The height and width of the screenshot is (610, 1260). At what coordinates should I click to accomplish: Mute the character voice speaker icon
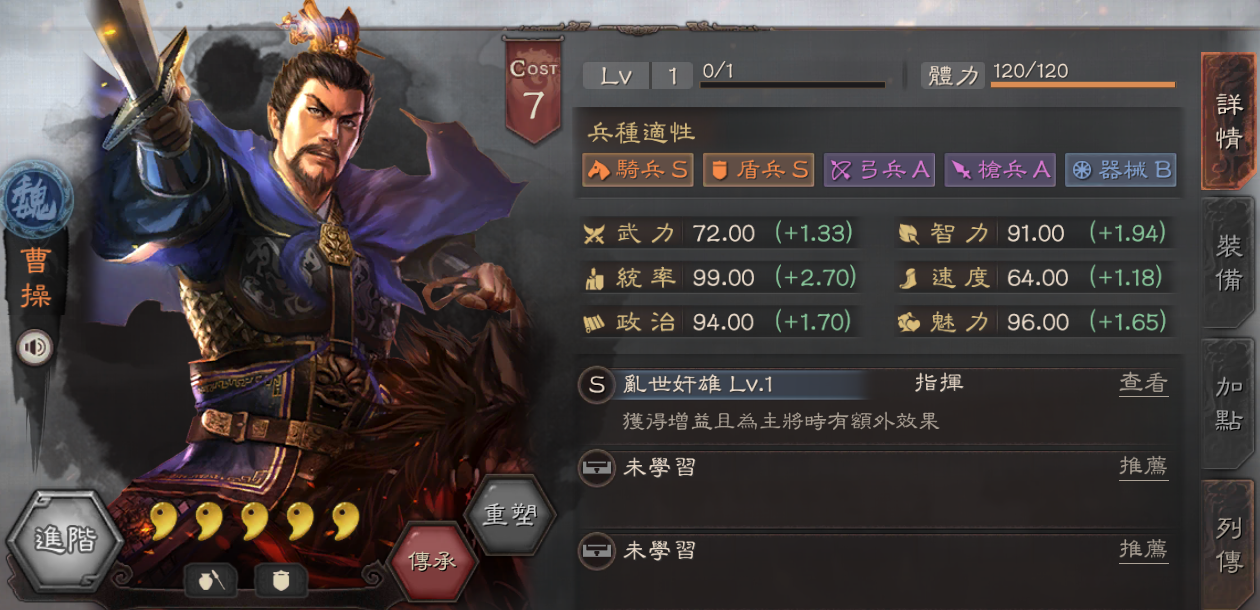coord(37,347)
